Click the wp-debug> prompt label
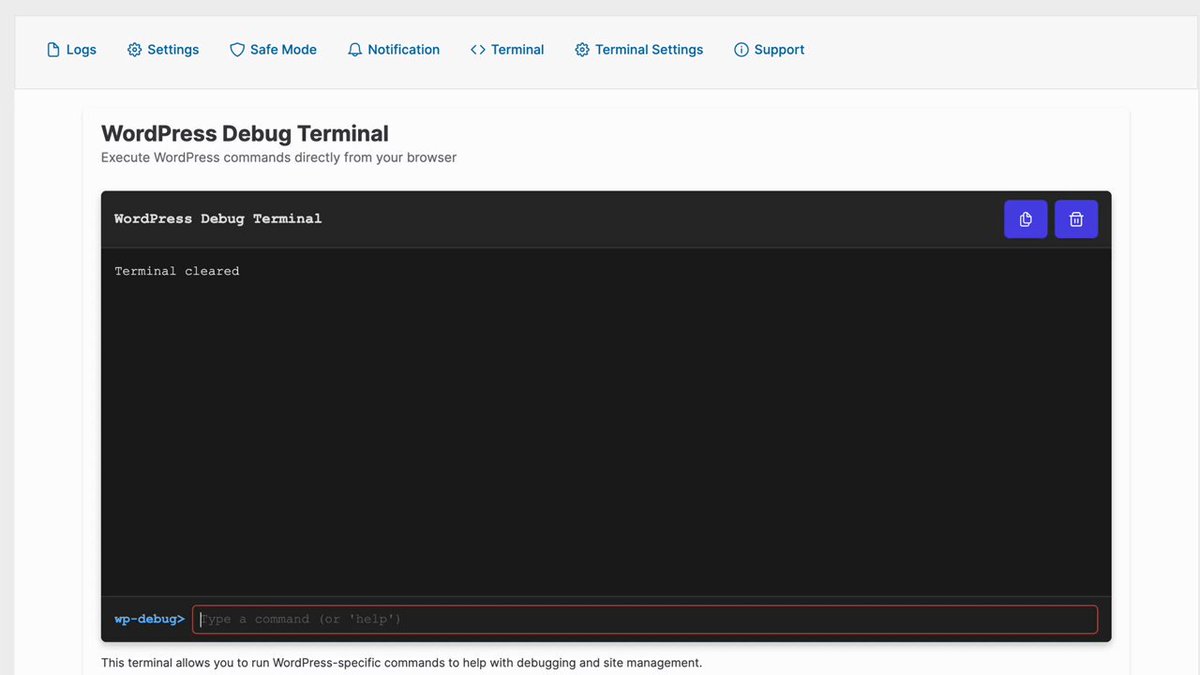The image size is (1200, 675). (x=149, y=619)
